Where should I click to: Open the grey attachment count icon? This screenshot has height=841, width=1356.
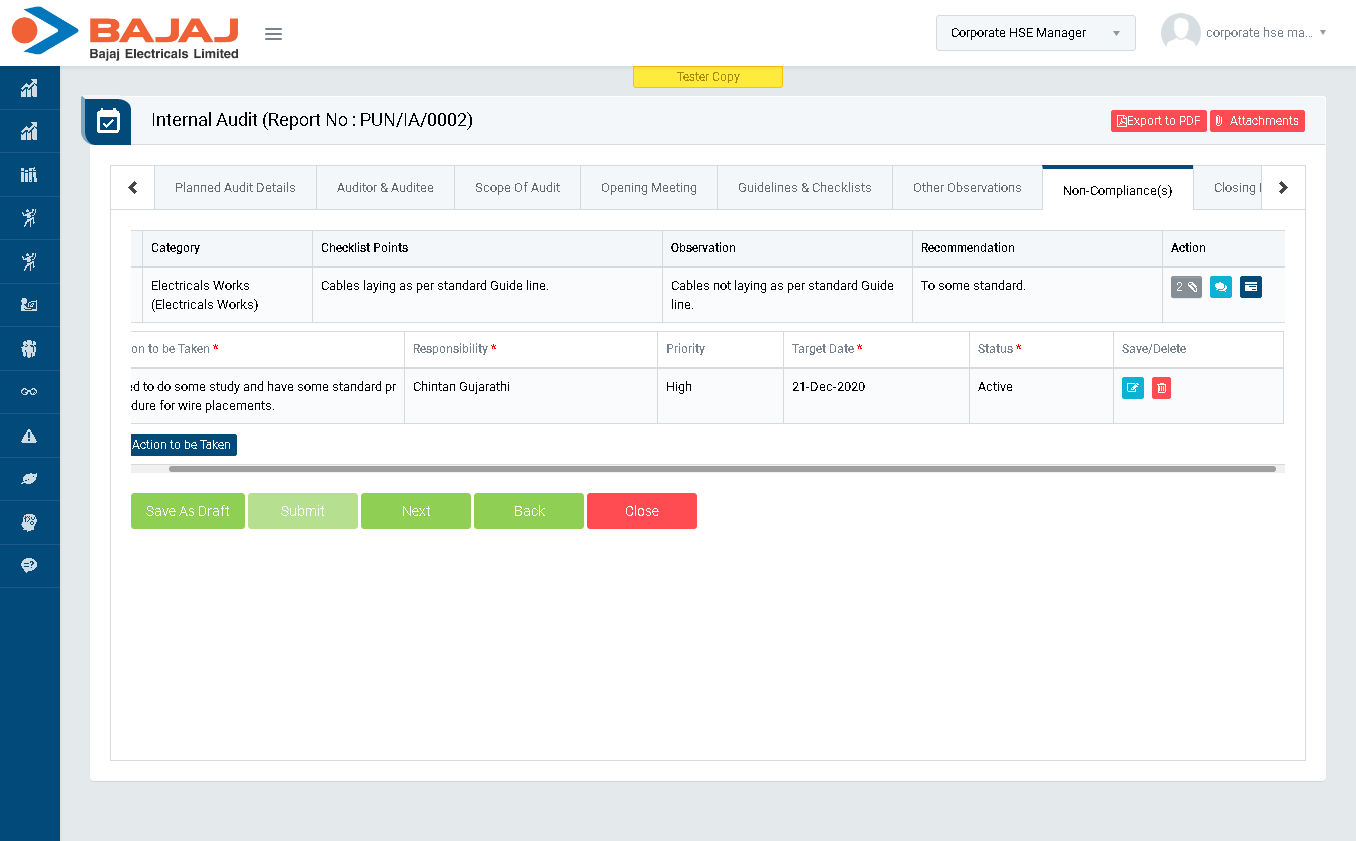click(x=1186, y=287)
